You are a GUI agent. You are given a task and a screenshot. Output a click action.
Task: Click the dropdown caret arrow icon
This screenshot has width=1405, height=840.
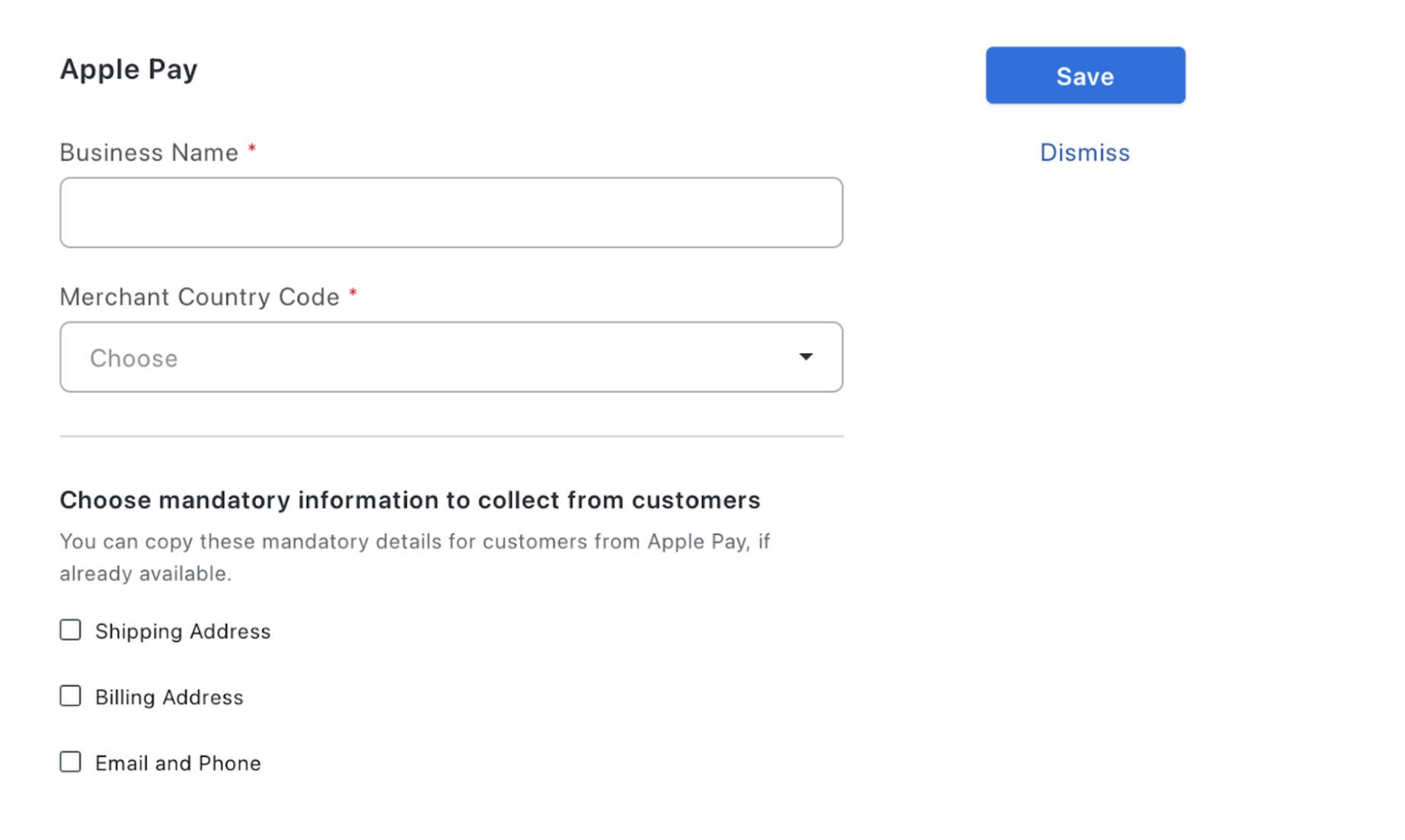tap(806, 357)
